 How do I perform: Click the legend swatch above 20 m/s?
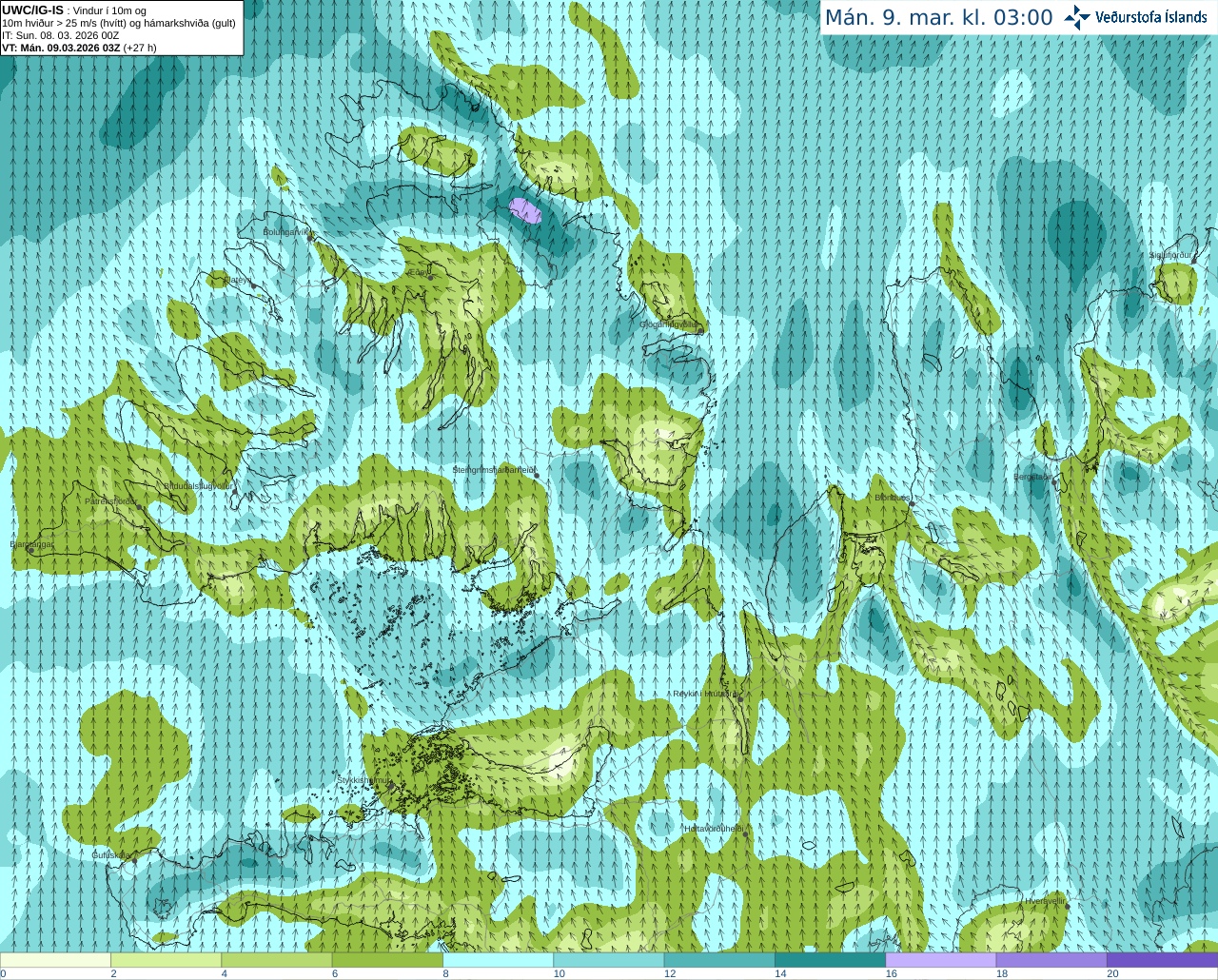coord(1162,960)
